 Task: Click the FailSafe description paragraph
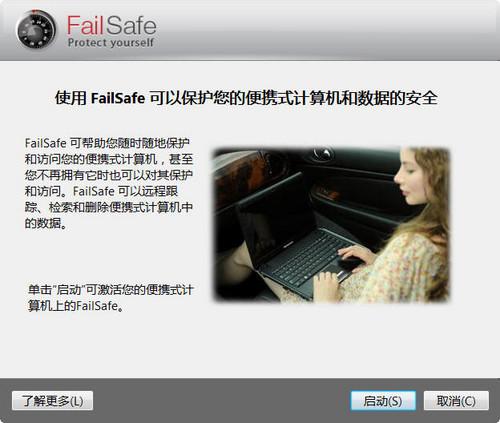pyautogui.click(x=109, y=183)
